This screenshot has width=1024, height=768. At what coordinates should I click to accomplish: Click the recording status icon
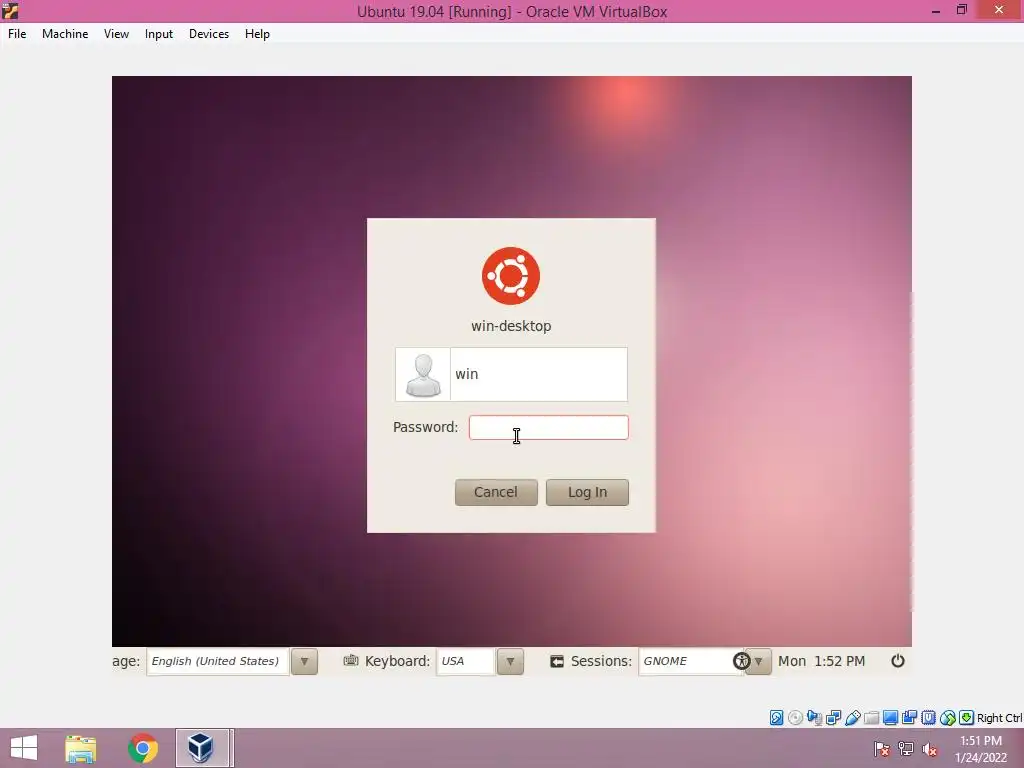[909, 718]
